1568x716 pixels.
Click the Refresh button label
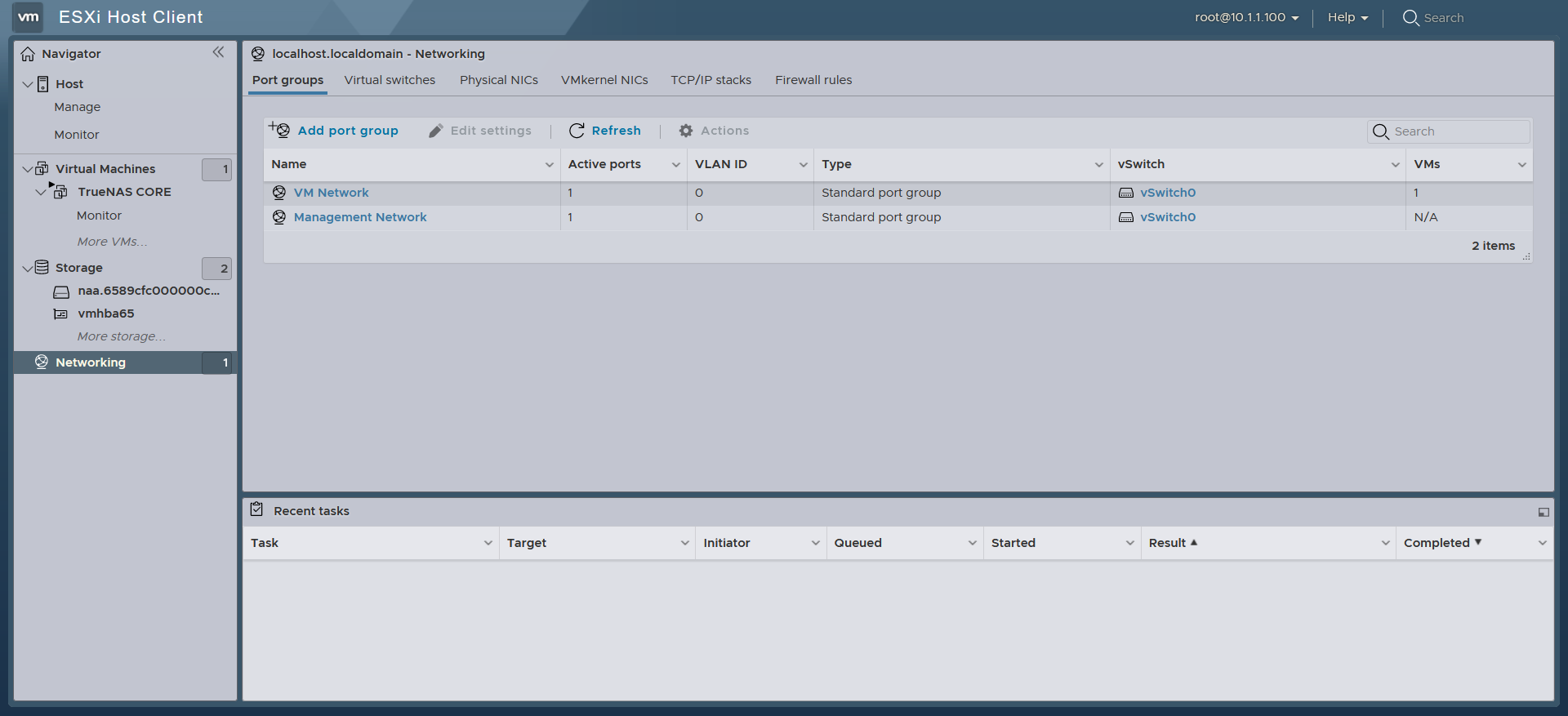click(617, 131)
